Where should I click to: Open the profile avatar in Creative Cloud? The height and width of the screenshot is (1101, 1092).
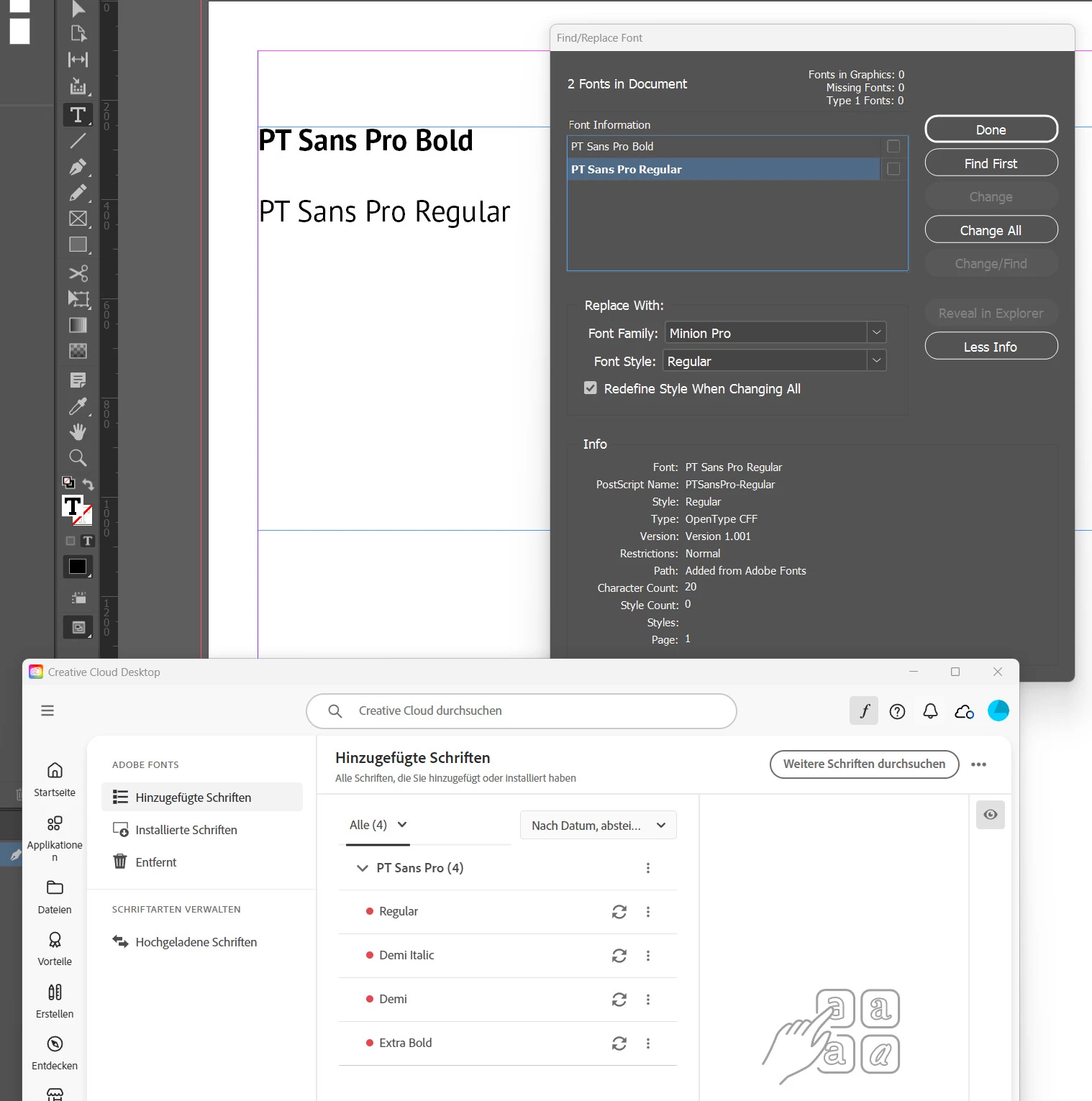(998, 711)
